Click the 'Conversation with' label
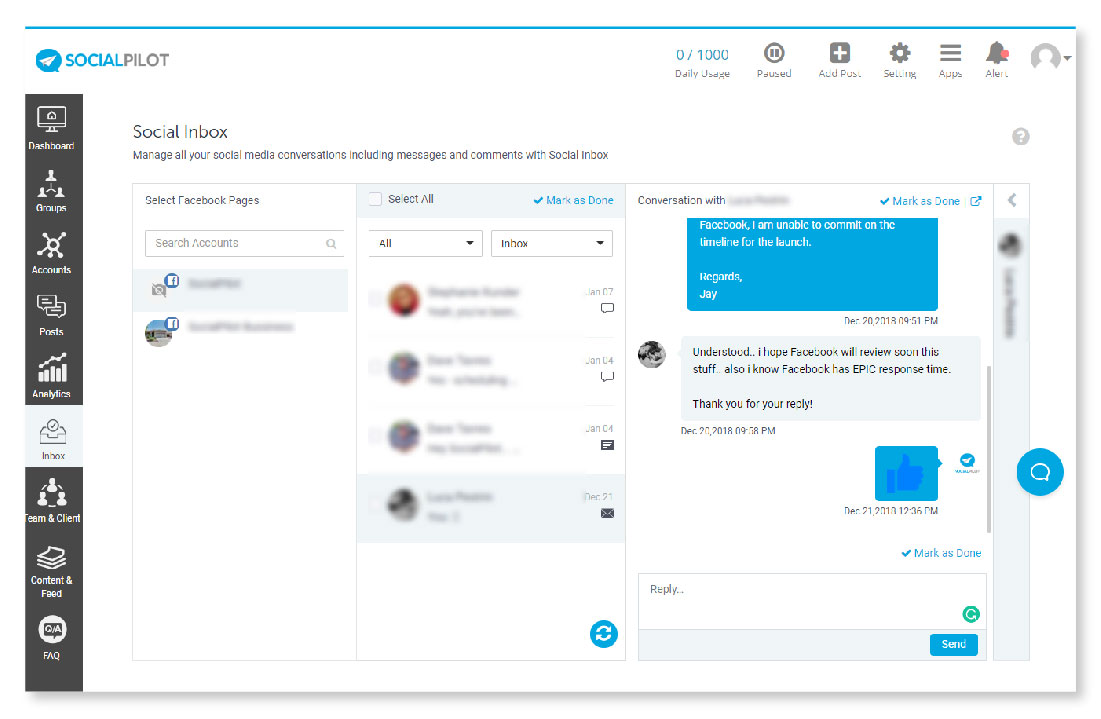The width and height of the screenshot is (1101, 719). click(x=681, y=200)
